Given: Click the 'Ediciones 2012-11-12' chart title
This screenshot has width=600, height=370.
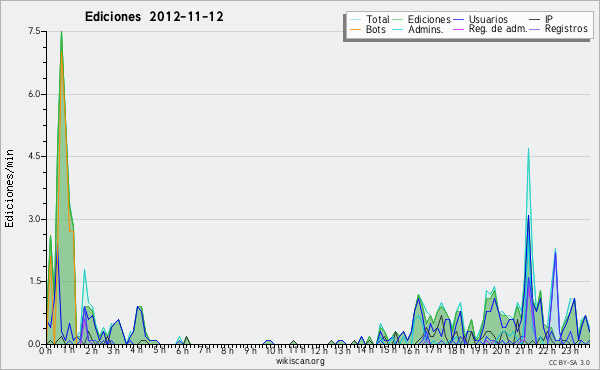Looking at the screenshot, I should click(x=154, y=17).
